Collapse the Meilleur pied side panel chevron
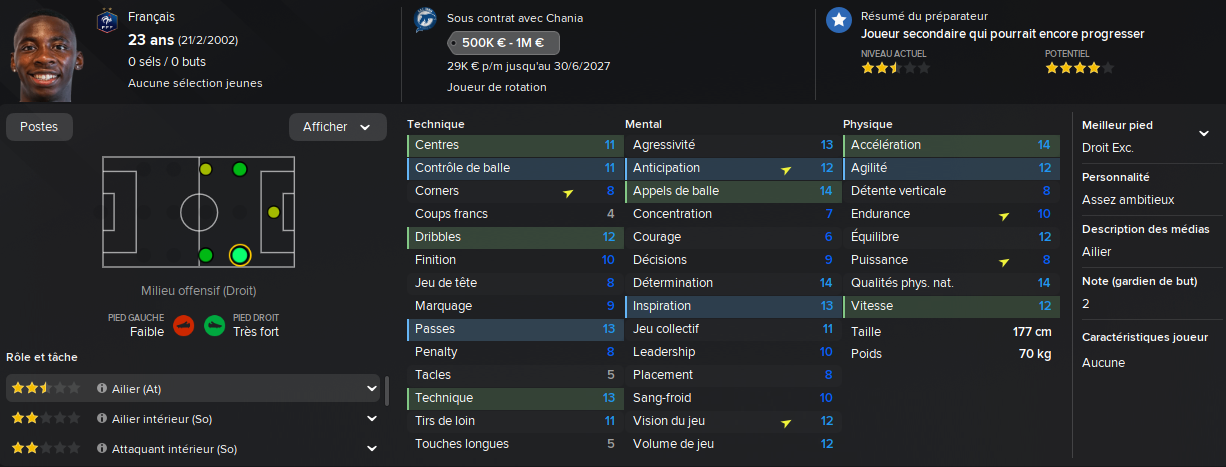 click(1203, 133)
